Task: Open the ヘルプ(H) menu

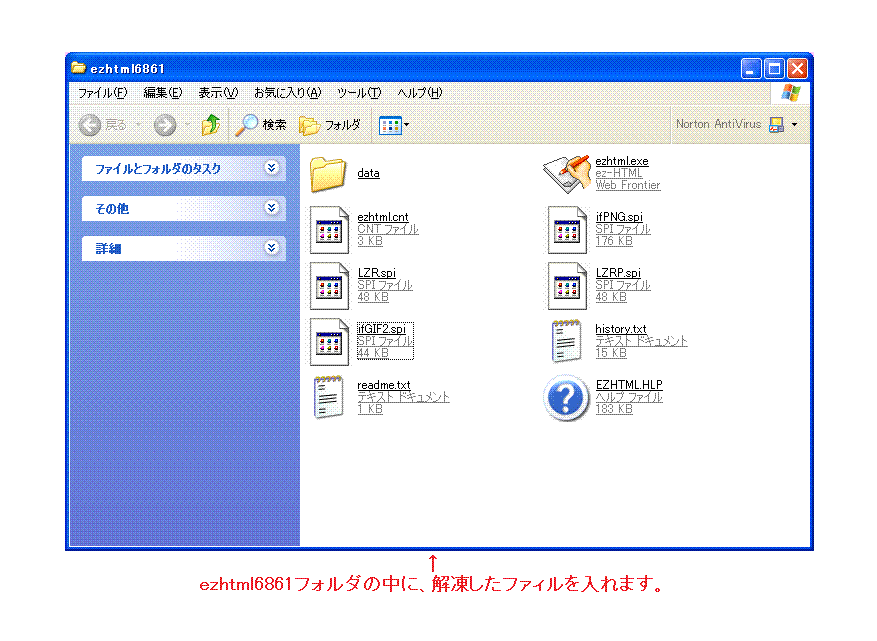Action: [419, 93]
